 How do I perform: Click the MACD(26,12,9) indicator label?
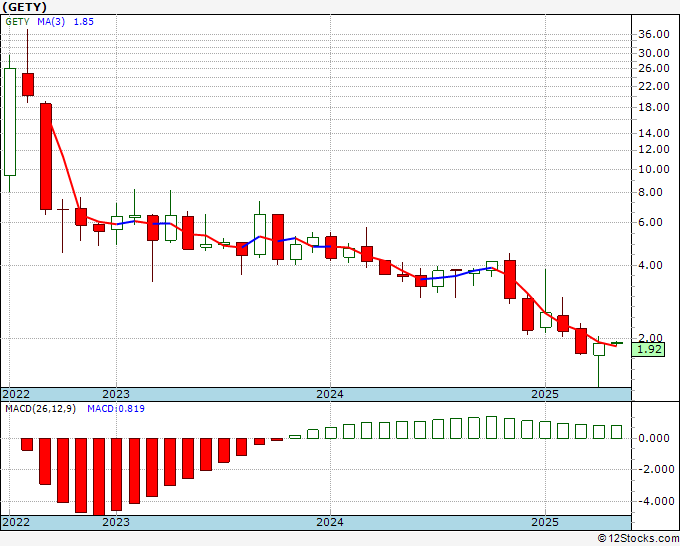(x=40, y=409)
